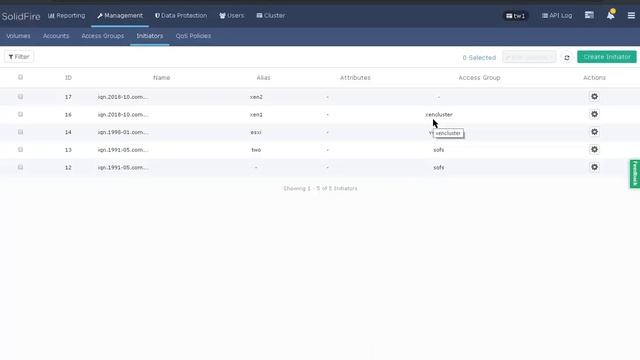Check the row for initiator ID 16
The image size is (640, 360).
(x=20, y=114)
